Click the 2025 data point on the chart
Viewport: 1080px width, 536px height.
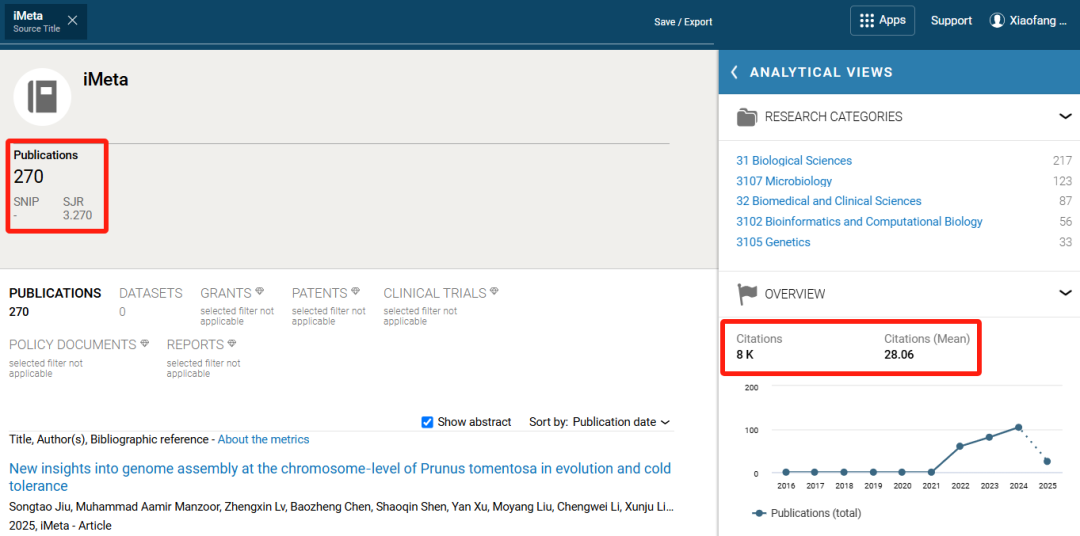click(x=1047, y=461)
